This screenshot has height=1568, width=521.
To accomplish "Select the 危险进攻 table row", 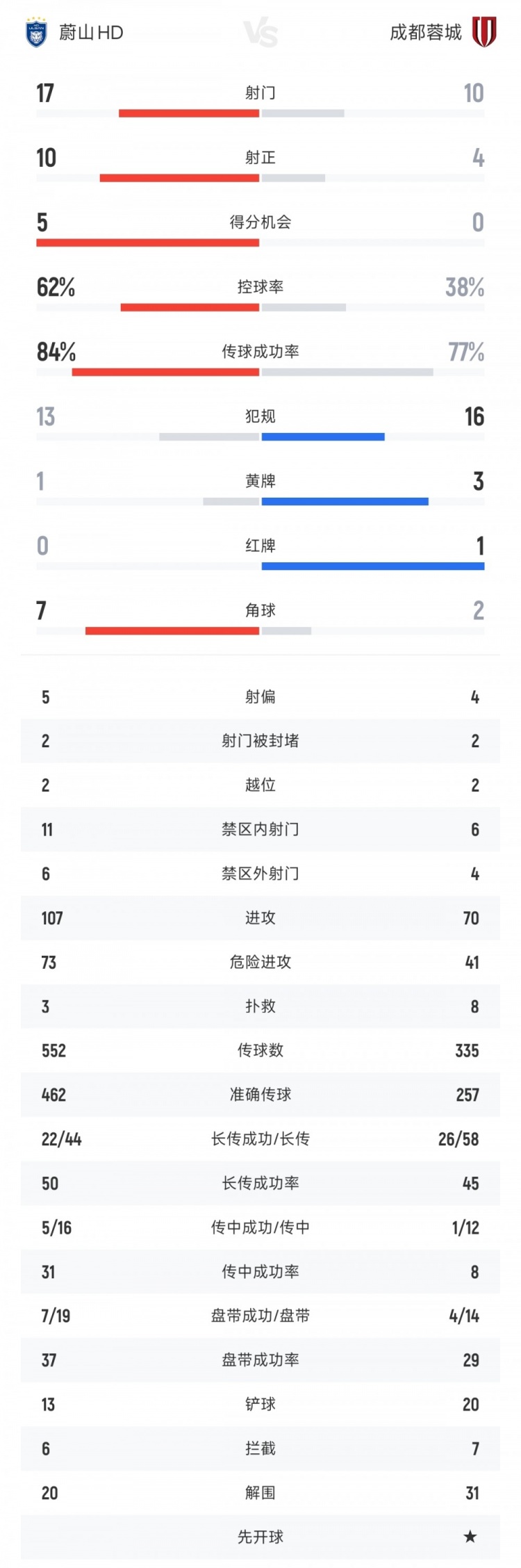I will pyautogui.click(x=260, y=962).
